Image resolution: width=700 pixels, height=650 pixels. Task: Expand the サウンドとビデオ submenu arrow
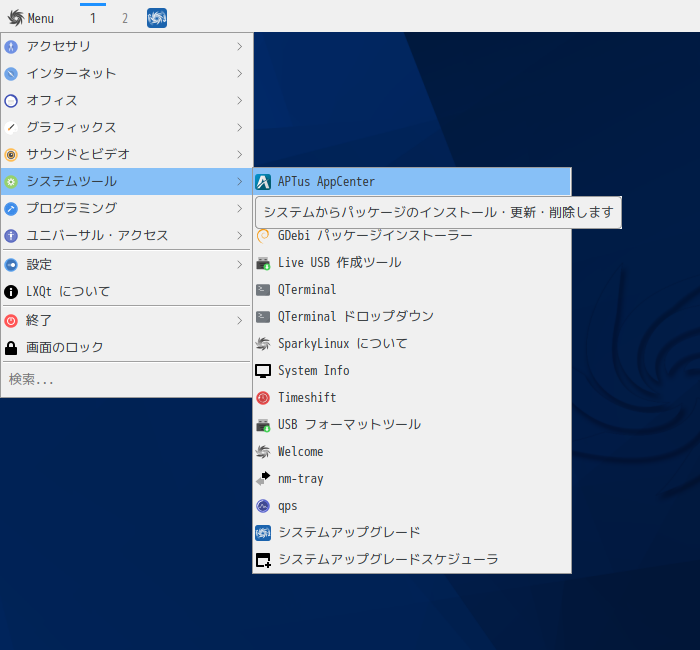(x=240, y=154)
